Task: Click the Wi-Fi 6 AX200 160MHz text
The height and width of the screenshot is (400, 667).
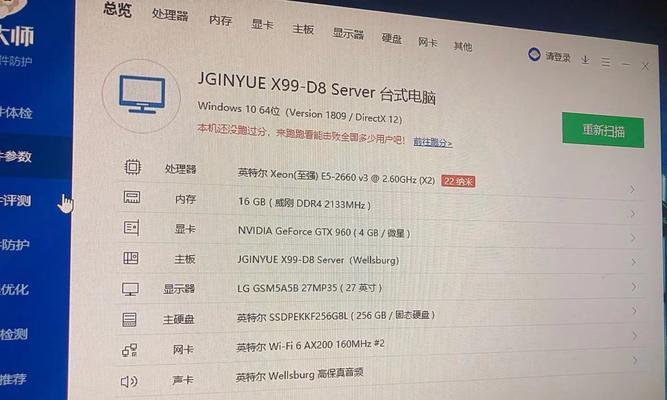Action: pyautogui.click(x=311, y=346)
